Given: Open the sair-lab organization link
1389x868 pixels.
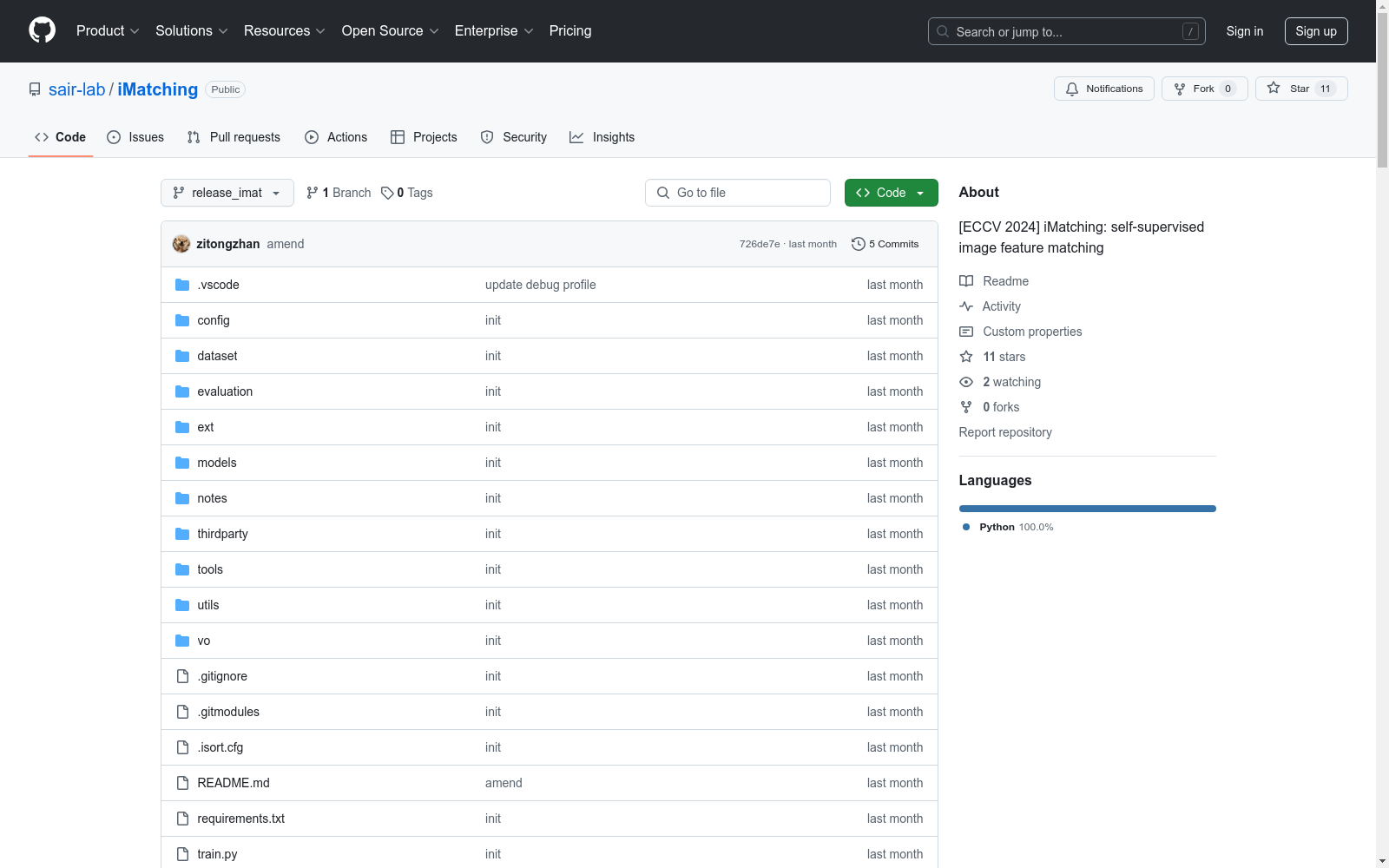Looking at the screenshot, I should pos(76,89).
